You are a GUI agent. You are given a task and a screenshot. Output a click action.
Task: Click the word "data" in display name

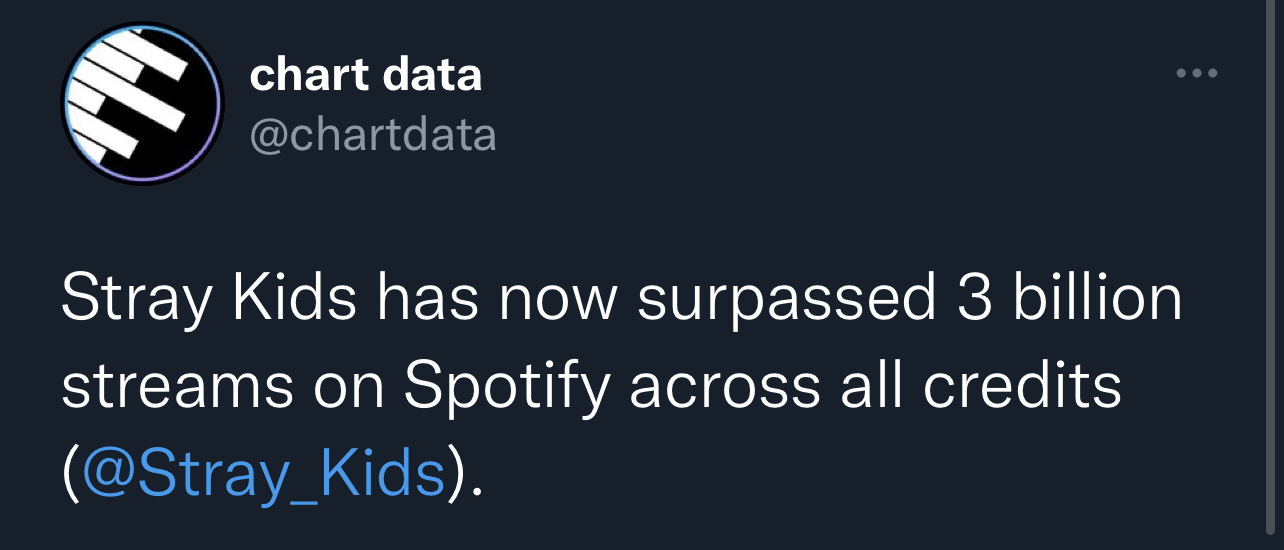pos(432,75)
